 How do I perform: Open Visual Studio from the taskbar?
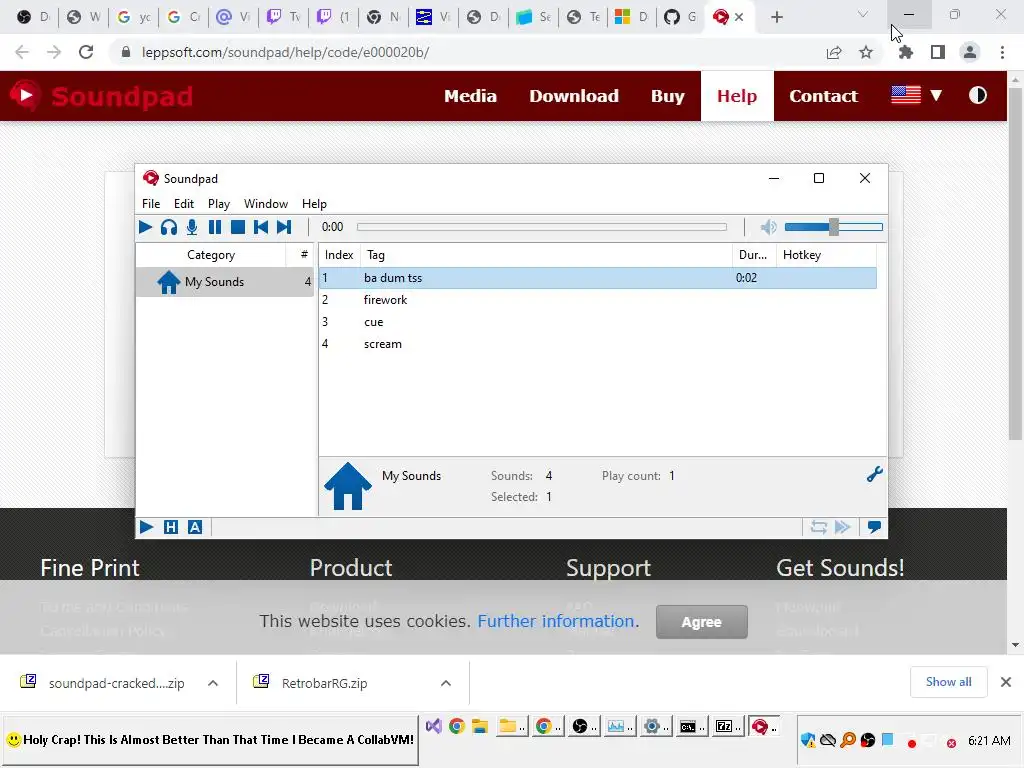(x=434, y=726)
